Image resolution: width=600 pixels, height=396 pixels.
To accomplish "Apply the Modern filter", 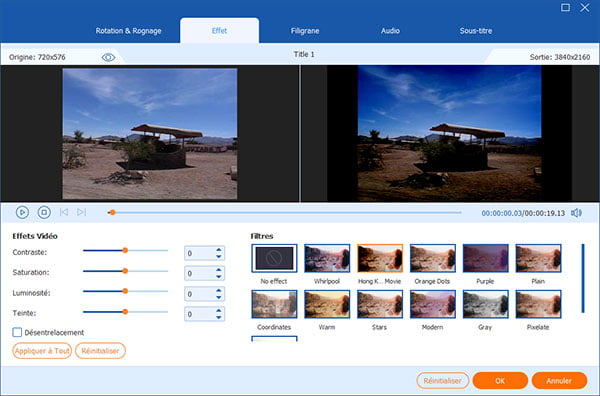I will pyautogui.click(x=432, y=304).
